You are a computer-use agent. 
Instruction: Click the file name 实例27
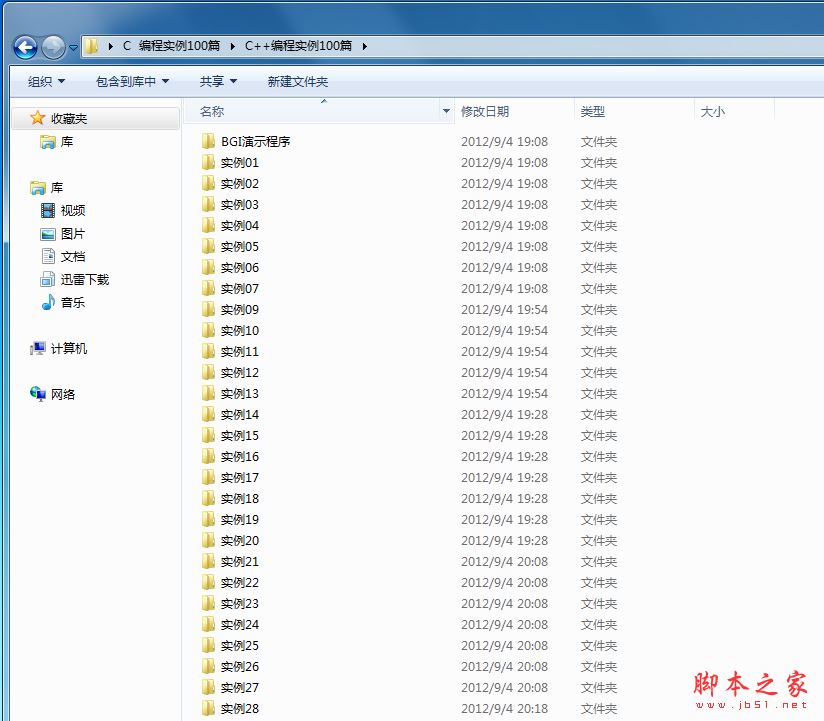[x=240, y=688]
